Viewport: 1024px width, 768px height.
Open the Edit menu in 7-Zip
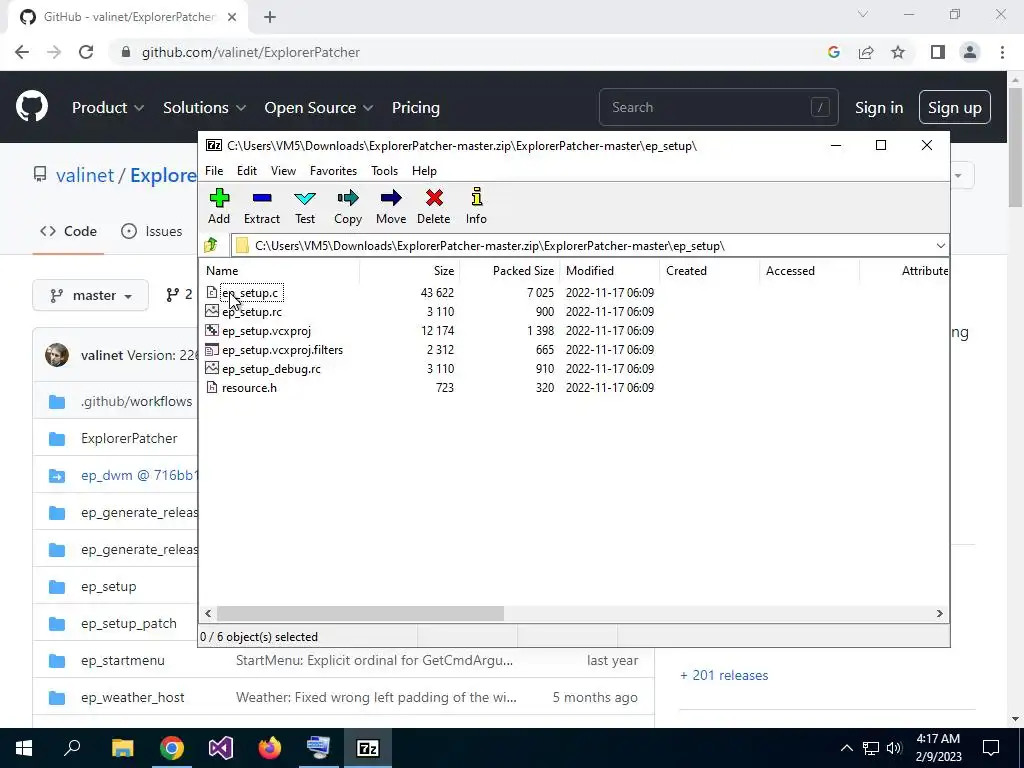point(247,170)
